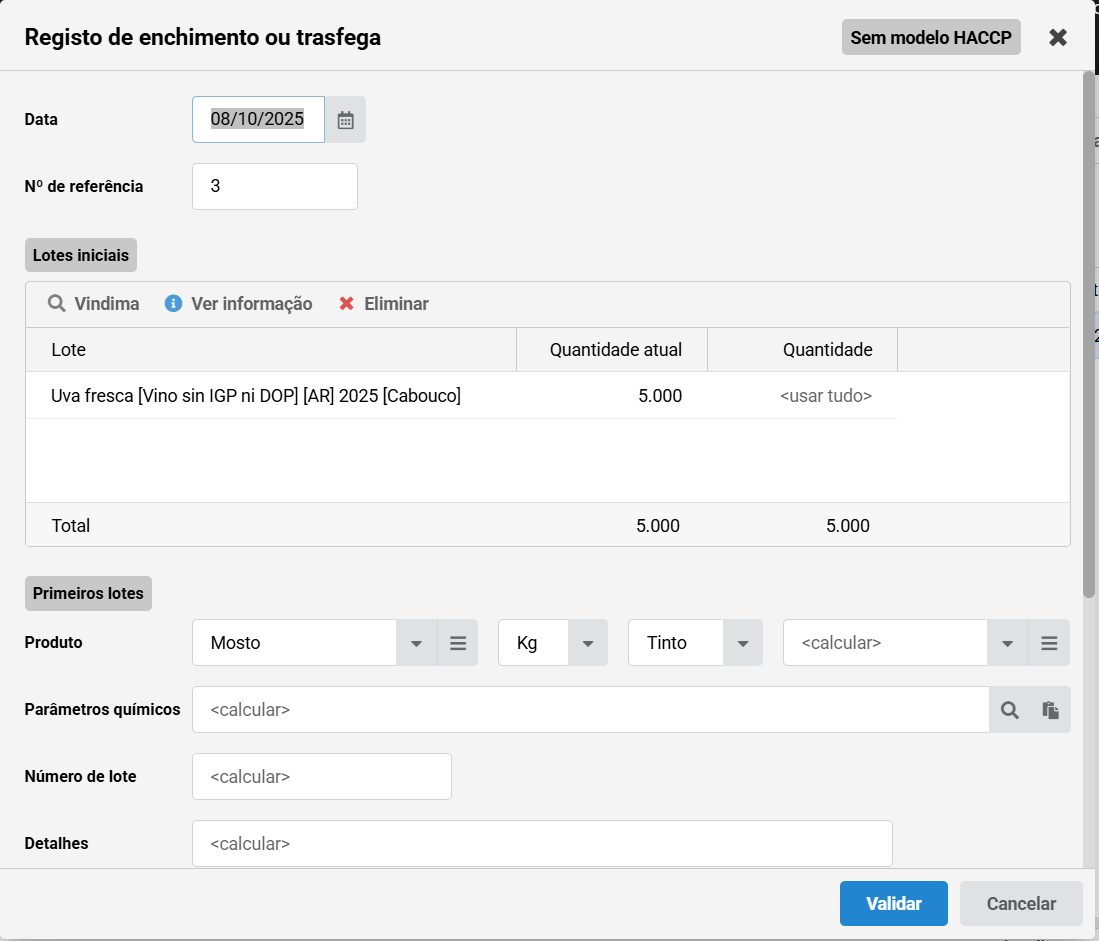
Task: Click the Total row label
Action: point(71,526)
